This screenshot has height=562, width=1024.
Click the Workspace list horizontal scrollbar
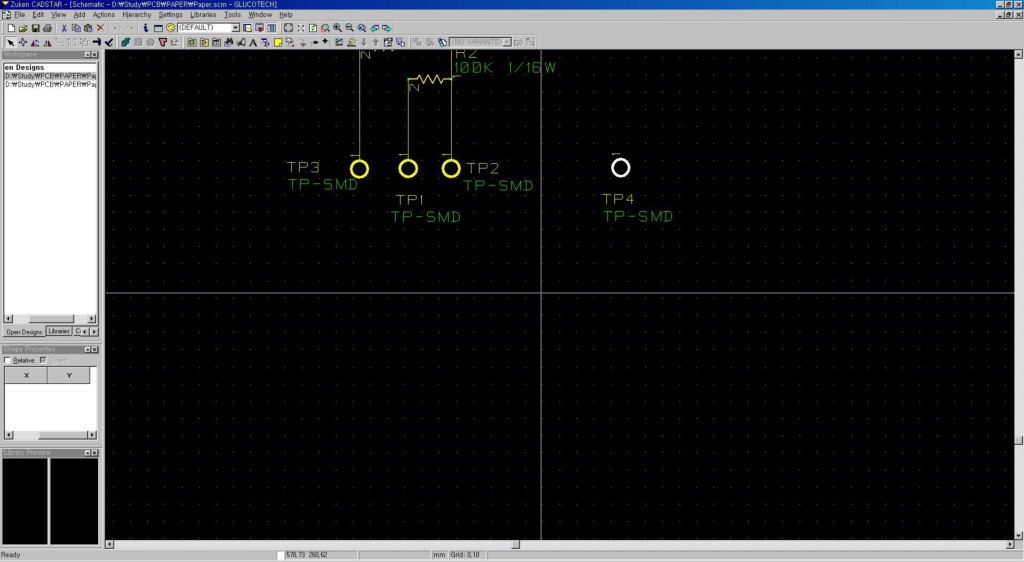click(x=50, y=319)
